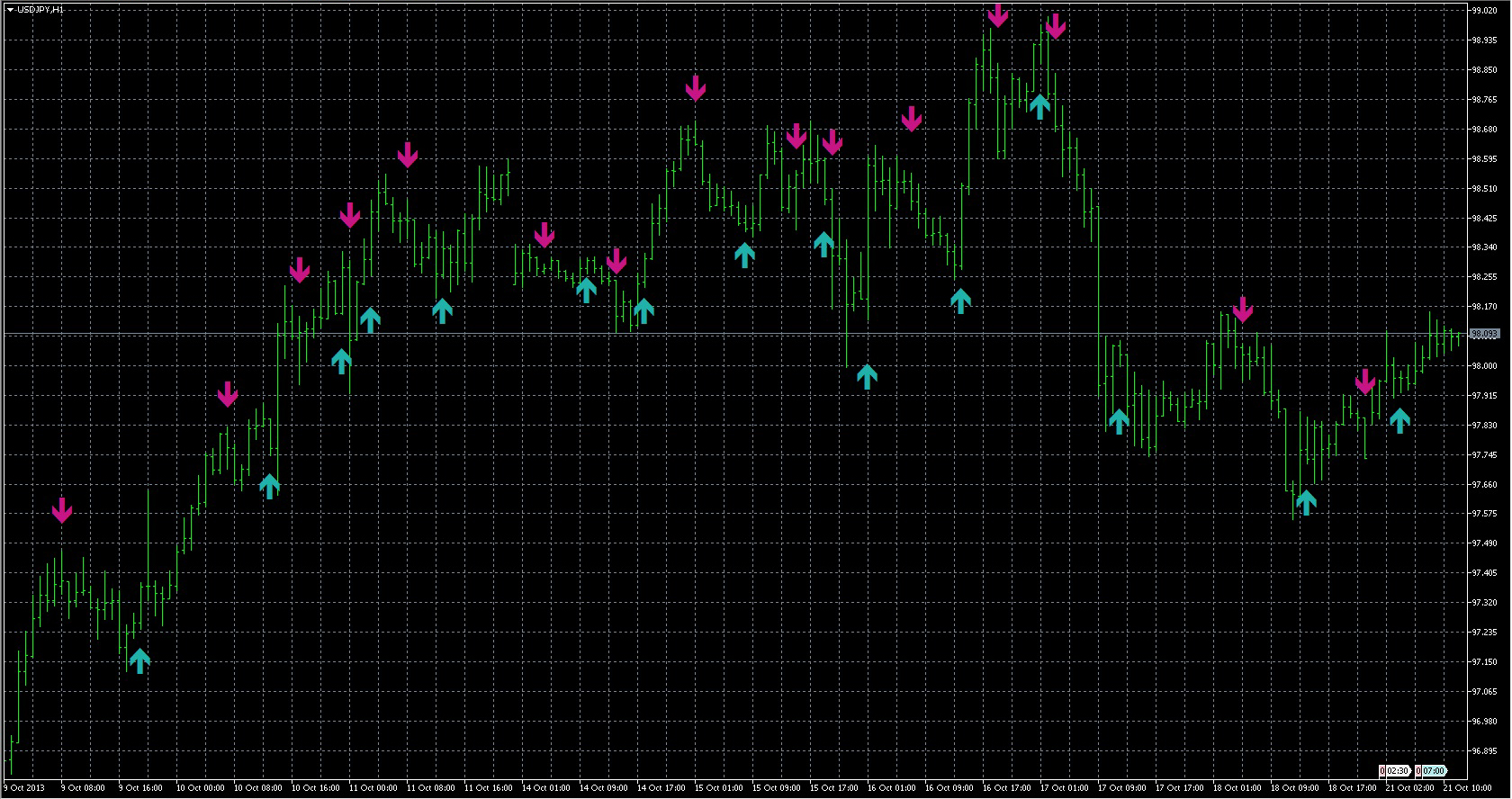This screenshot has height=799, width=1512.
Task: Select the rightmost magenta sell arrow
Action: point(1365,382)
